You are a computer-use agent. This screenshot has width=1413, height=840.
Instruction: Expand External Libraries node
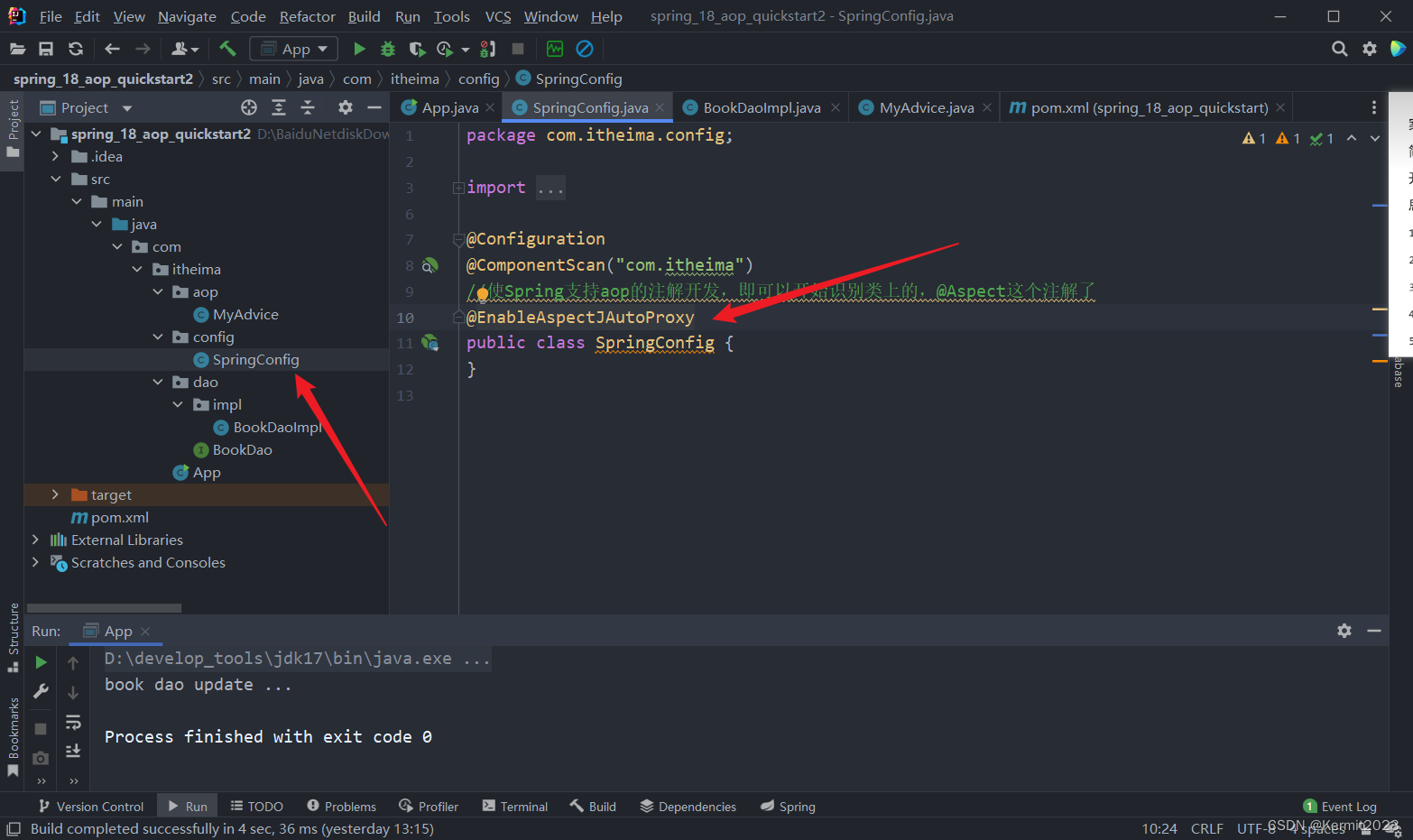[35, 540]
